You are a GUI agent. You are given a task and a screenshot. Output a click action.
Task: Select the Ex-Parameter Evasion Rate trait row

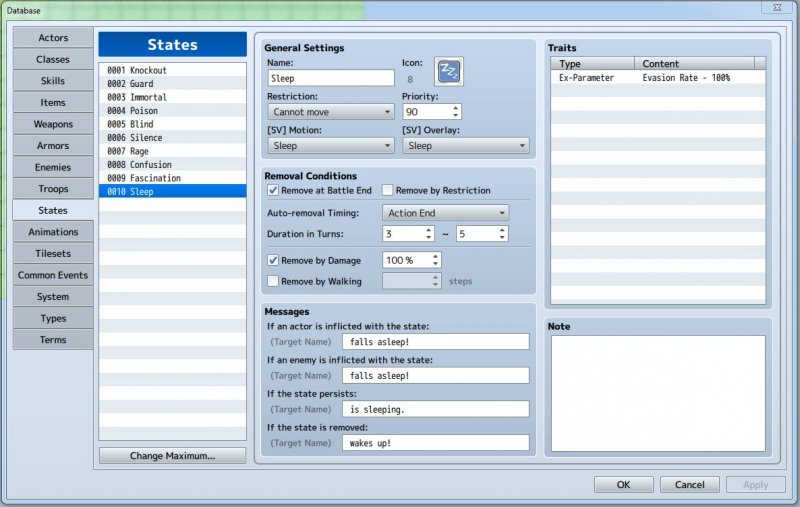click(658, 78)
